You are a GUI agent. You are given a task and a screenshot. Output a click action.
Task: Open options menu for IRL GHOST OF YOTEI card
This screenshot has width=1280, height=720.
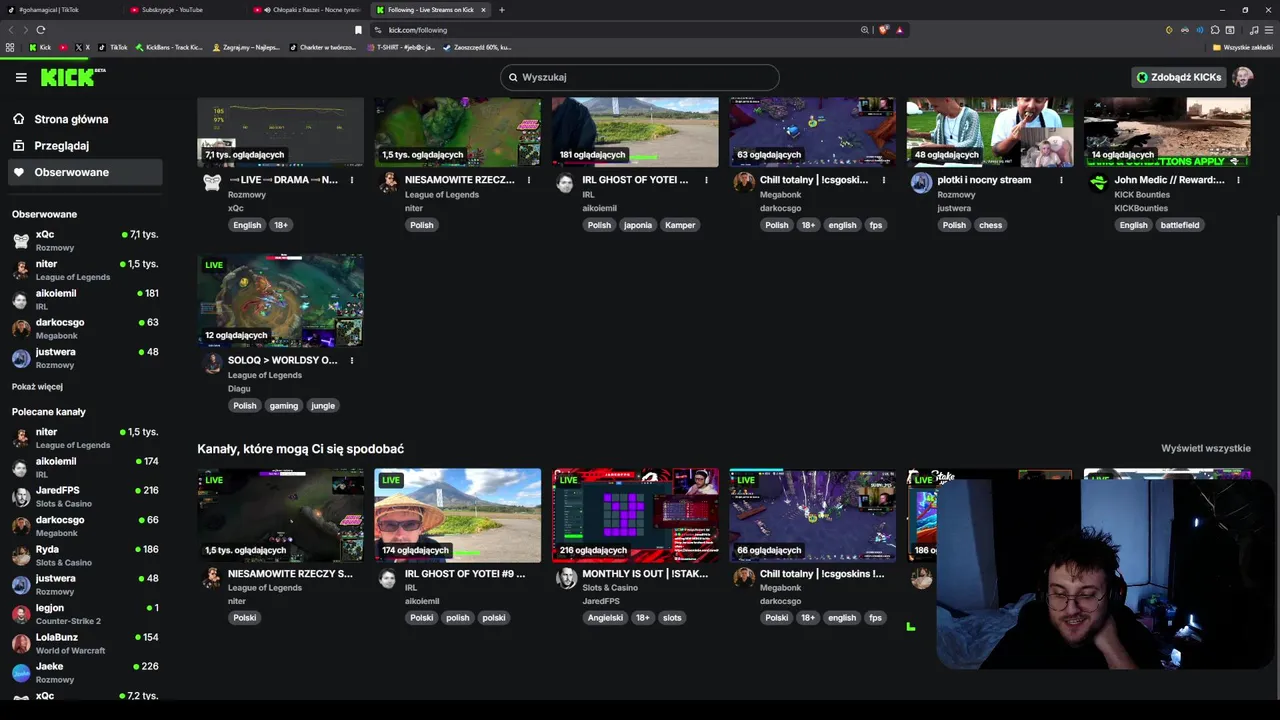[x=706, y=180]
